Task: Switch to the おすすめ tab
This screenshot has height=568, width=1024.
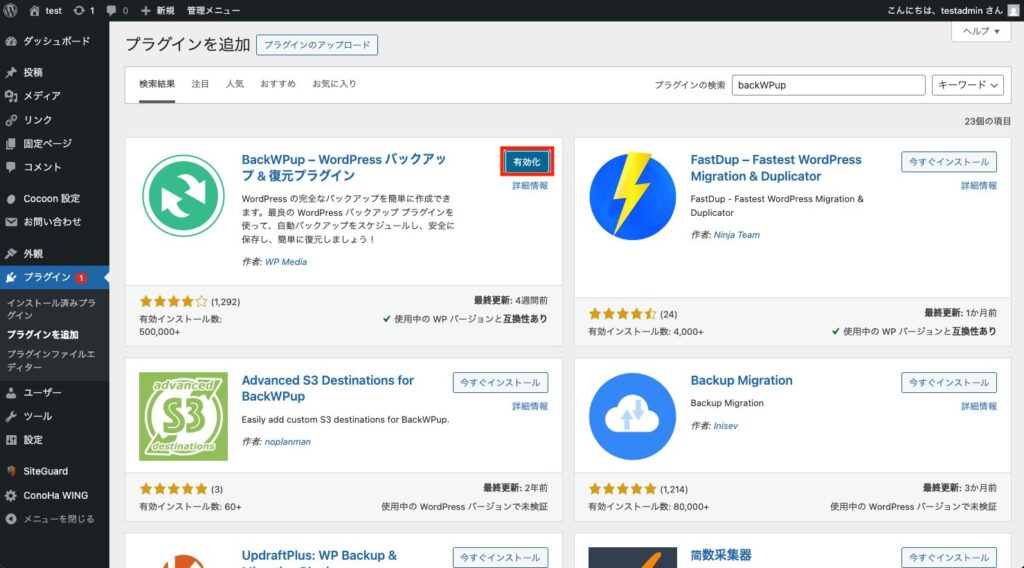Action: pos(278,84)
